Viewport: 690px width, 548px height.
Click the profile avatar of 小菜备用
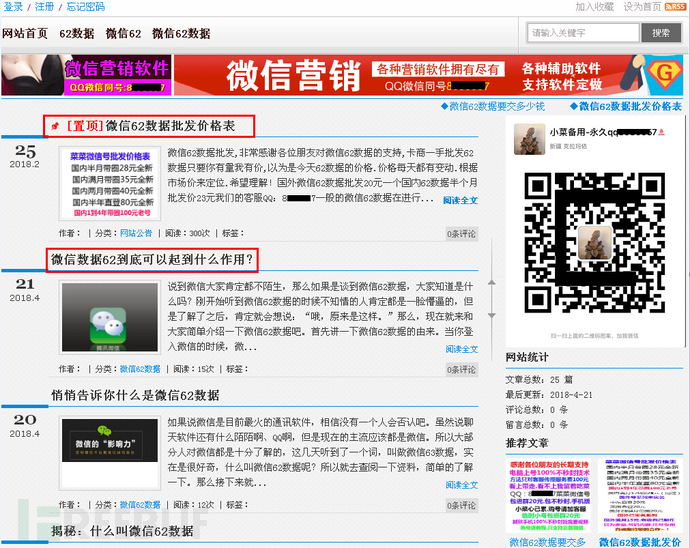(529, 139)
